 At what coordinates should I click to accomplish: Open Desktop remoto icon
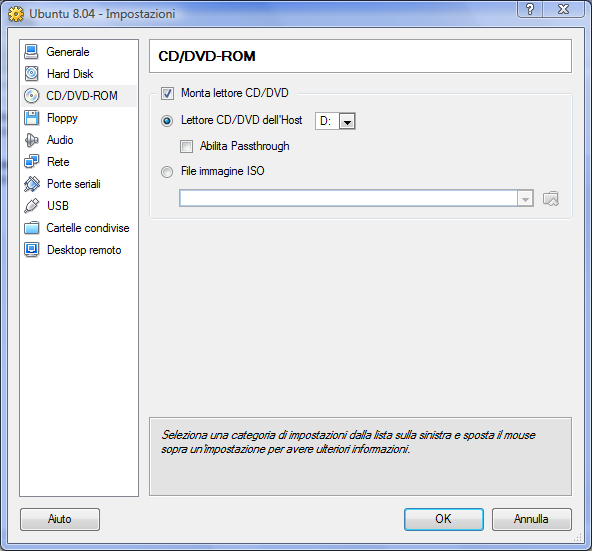(x=31, y=250)
